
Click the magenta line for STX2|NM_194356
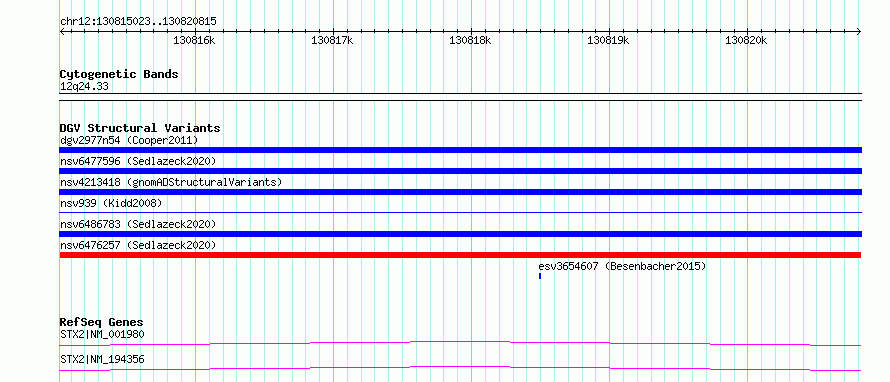point(460,368)
